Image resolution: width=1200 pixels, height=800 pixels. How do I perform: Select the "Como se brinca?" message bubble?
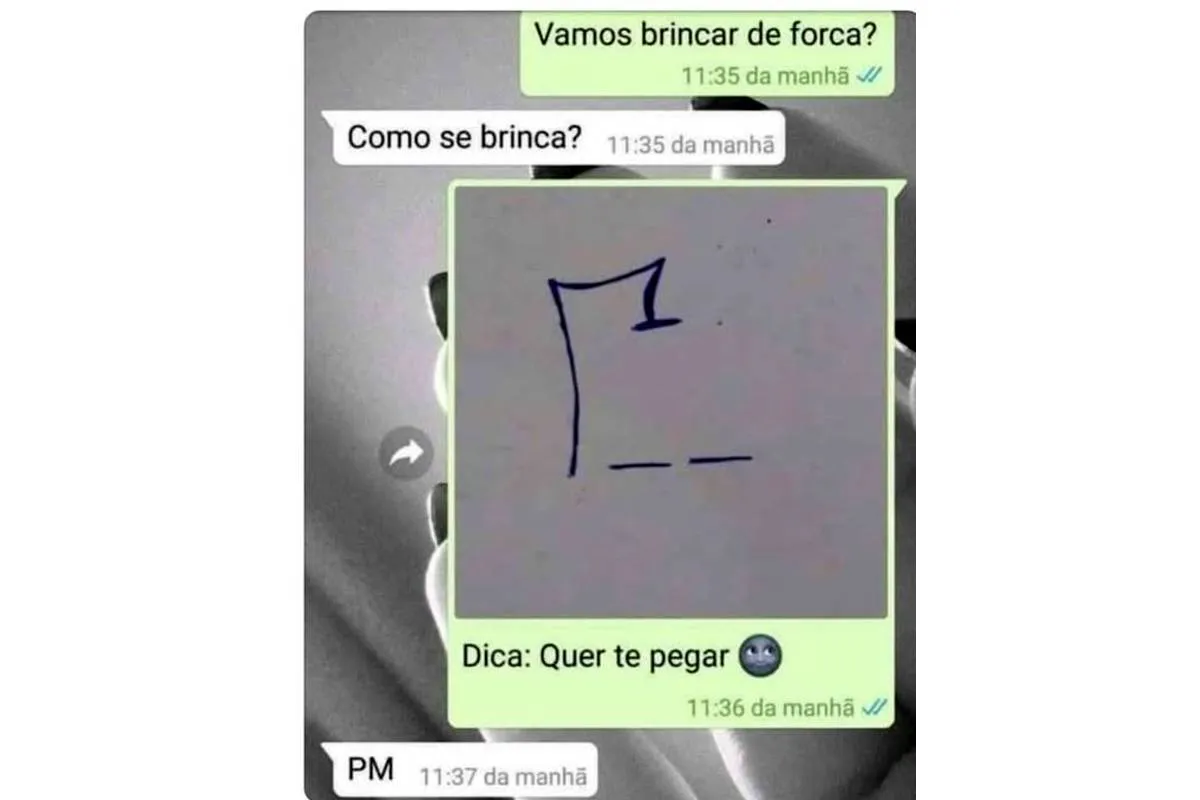554,139
